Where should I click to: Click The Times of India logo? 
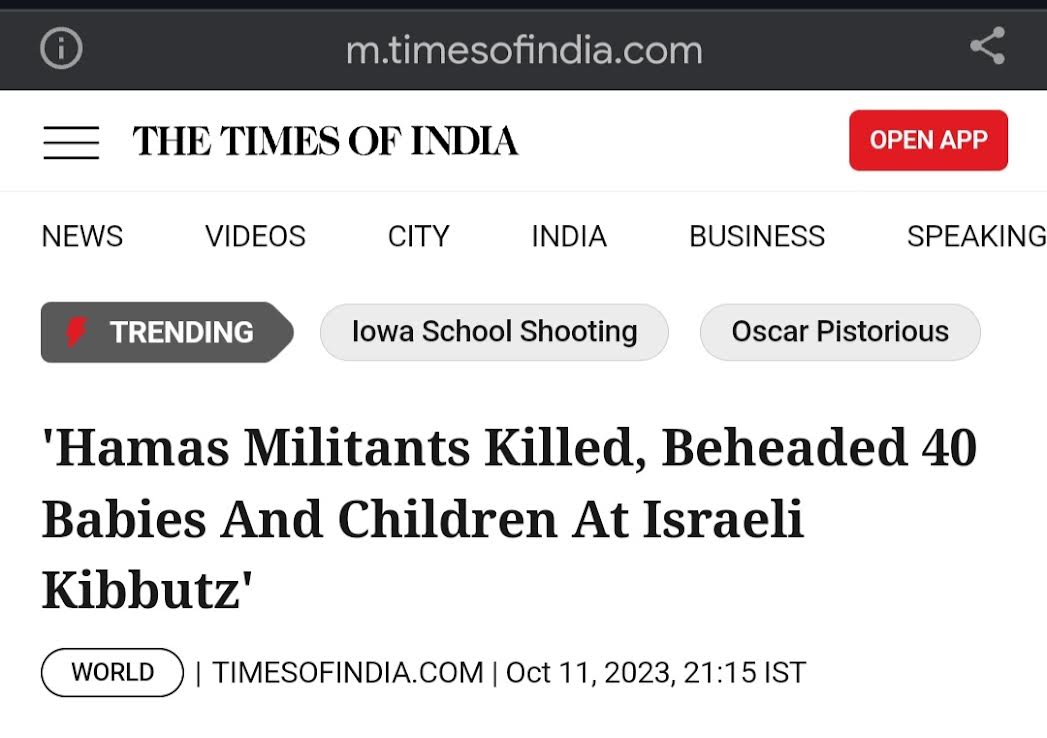click(325, 141)
